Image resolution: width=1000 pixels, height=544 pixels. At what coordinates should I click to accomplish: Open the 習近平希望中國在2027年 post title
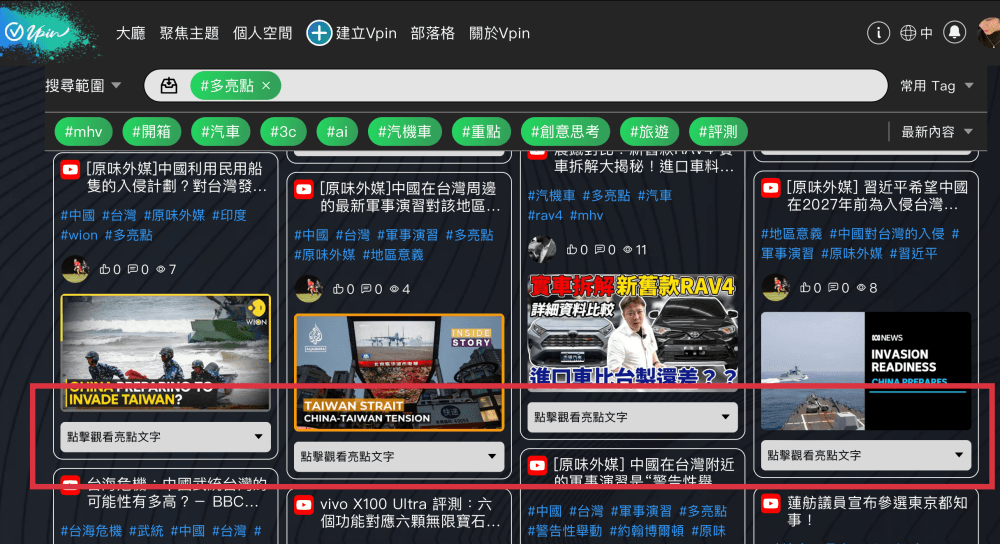point(878,196)
